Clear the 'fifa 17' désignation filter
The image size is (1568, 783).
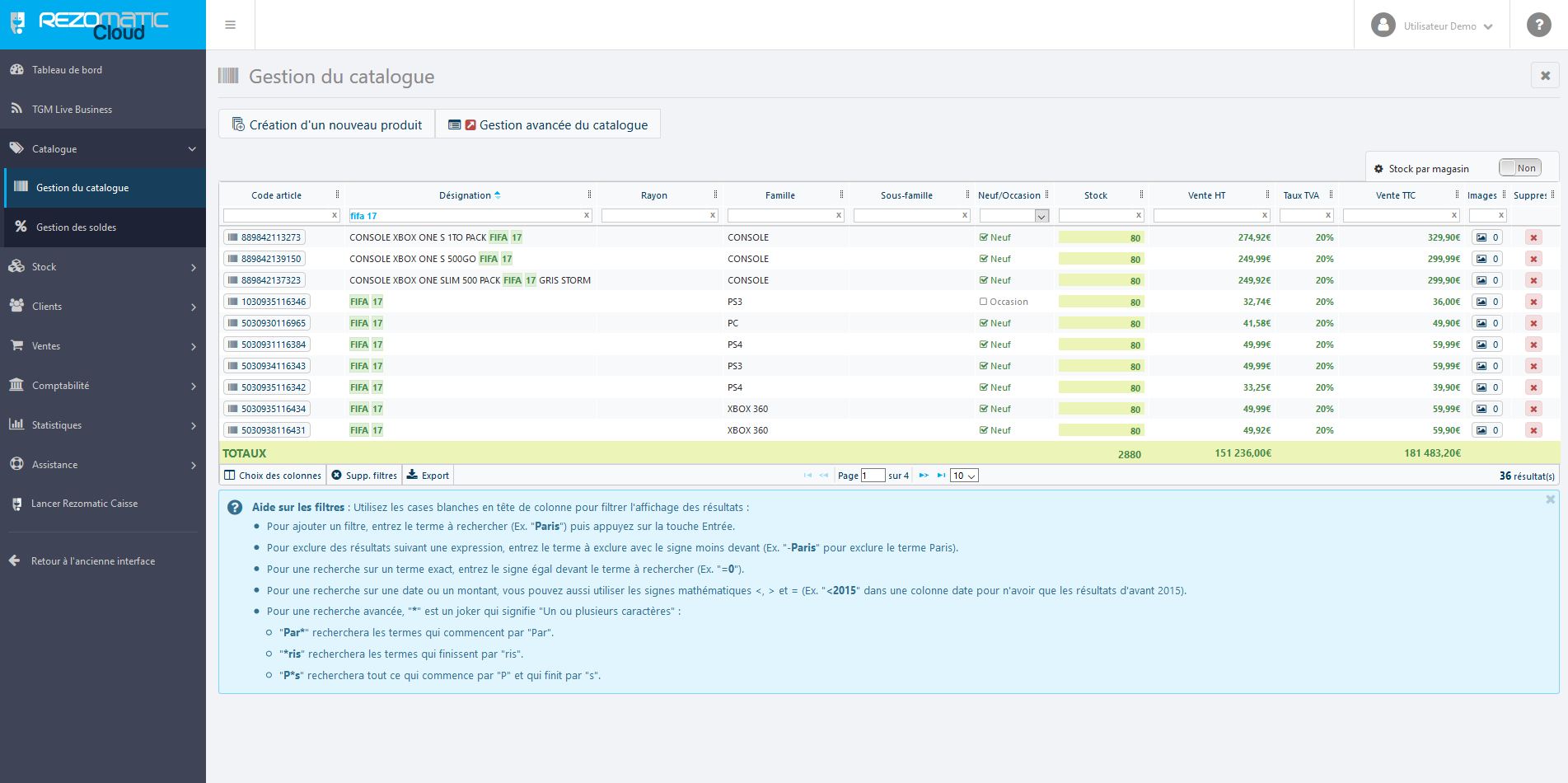point(587,216)
